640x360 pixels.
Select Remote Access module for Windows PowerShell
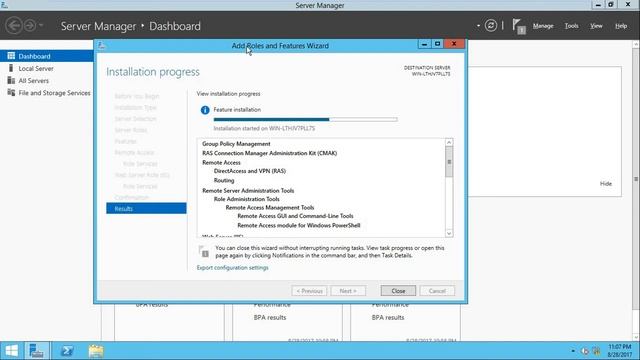point(299,225)
